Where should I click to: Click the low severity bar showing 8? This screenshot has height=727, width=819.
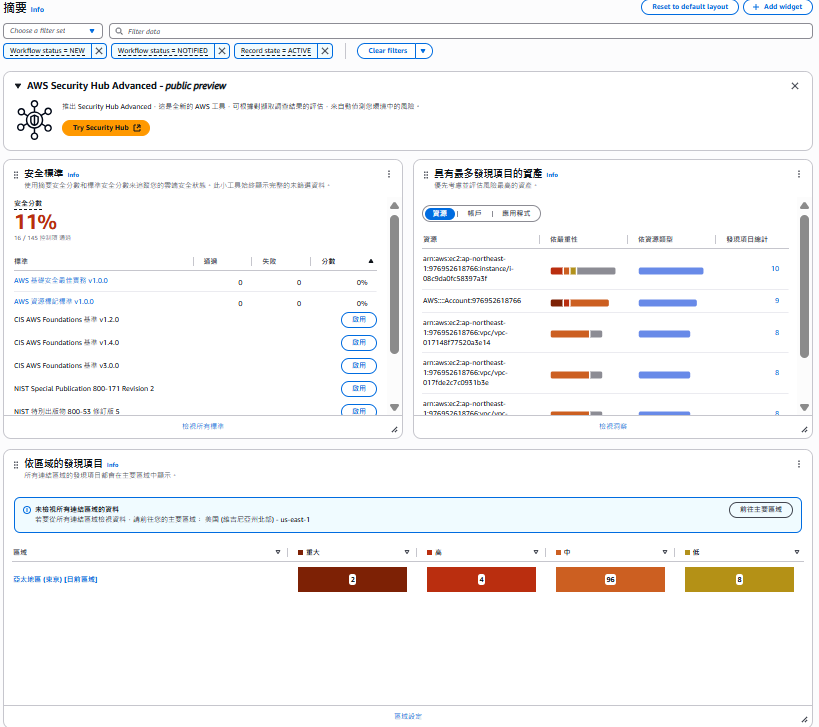point(740,580)
